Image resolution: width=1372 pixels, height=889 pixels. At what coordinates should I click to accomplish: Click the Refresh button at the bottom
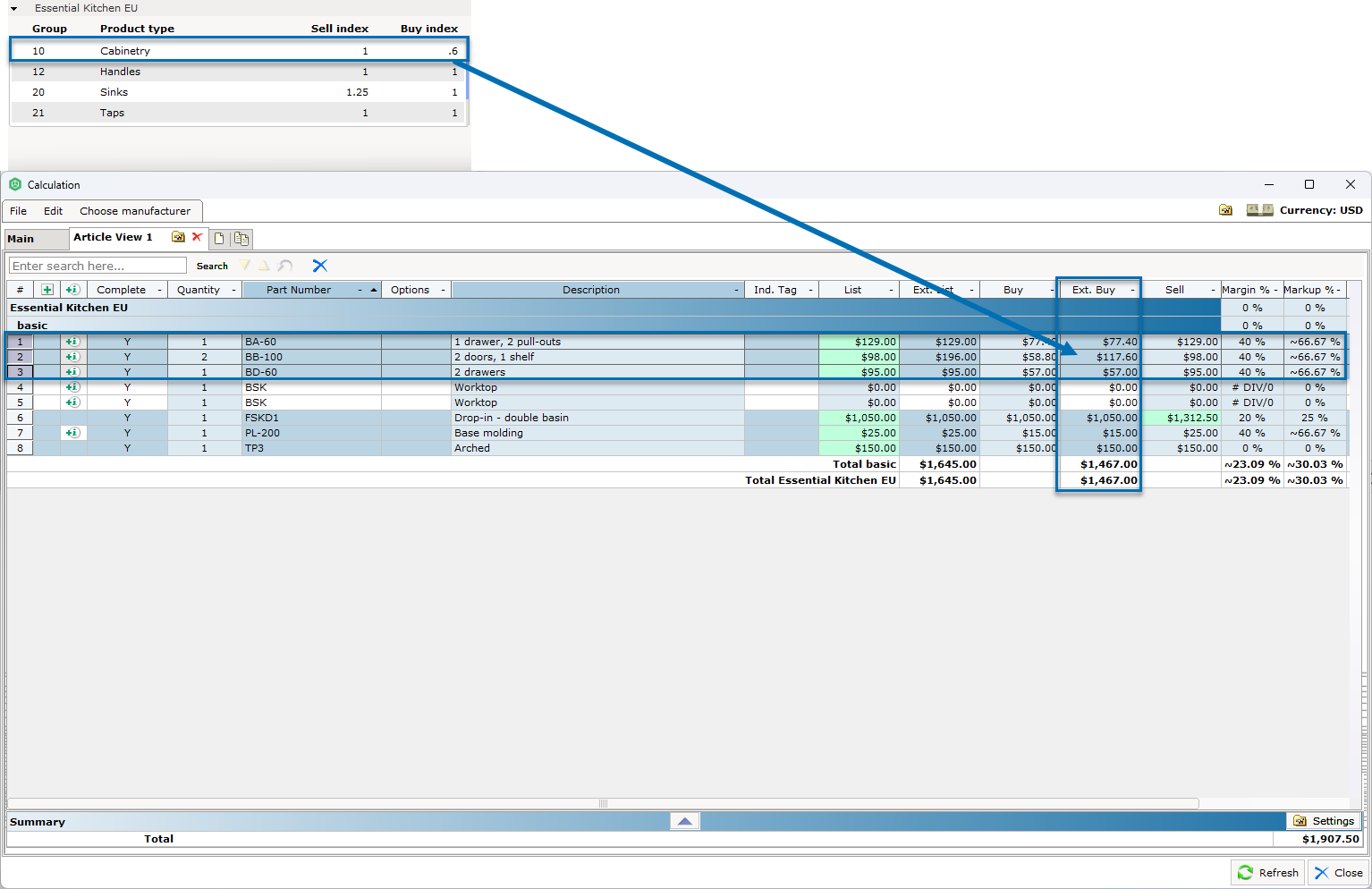point(1267,872)
